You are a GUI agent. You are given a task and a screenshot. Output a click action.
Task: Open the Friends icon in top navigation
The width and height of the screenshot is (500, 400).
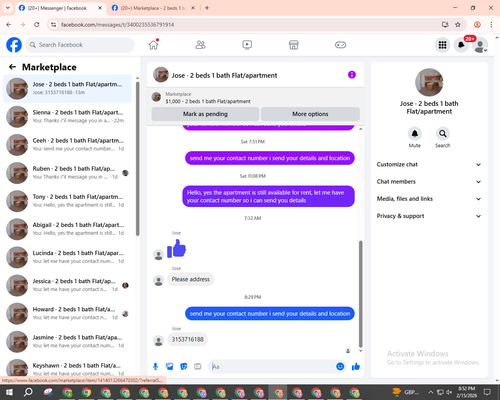[200, 45]
